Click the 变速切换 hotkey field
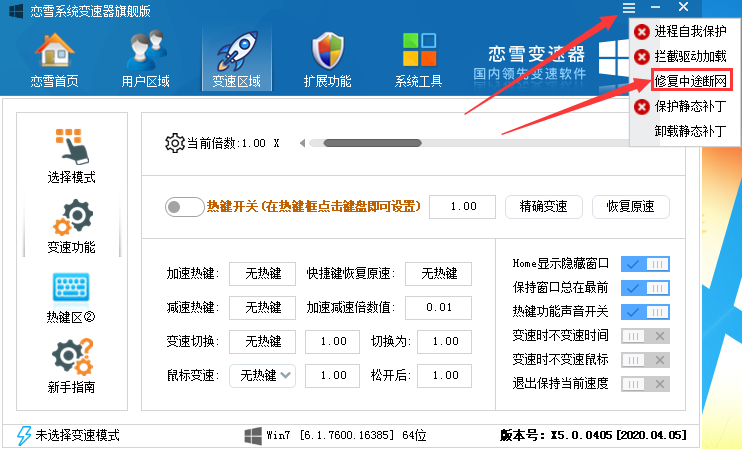The width and height of the screenshot is (742, 449). (x=263, y=342)
